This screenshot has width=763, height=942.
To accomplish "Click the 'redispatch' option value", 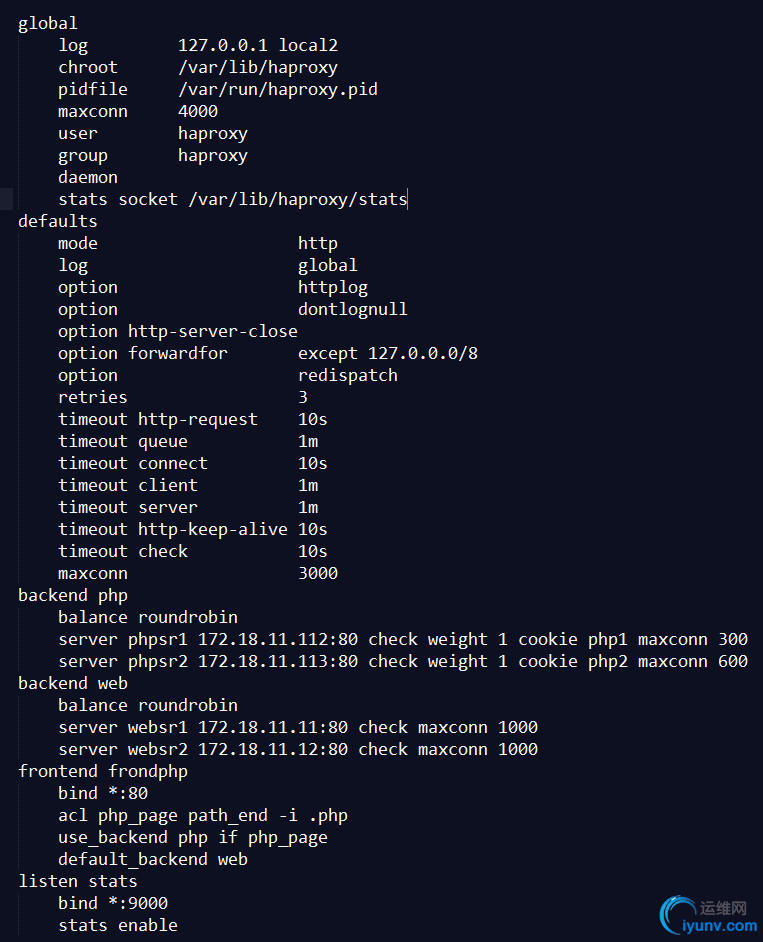I will pos(347,375).
